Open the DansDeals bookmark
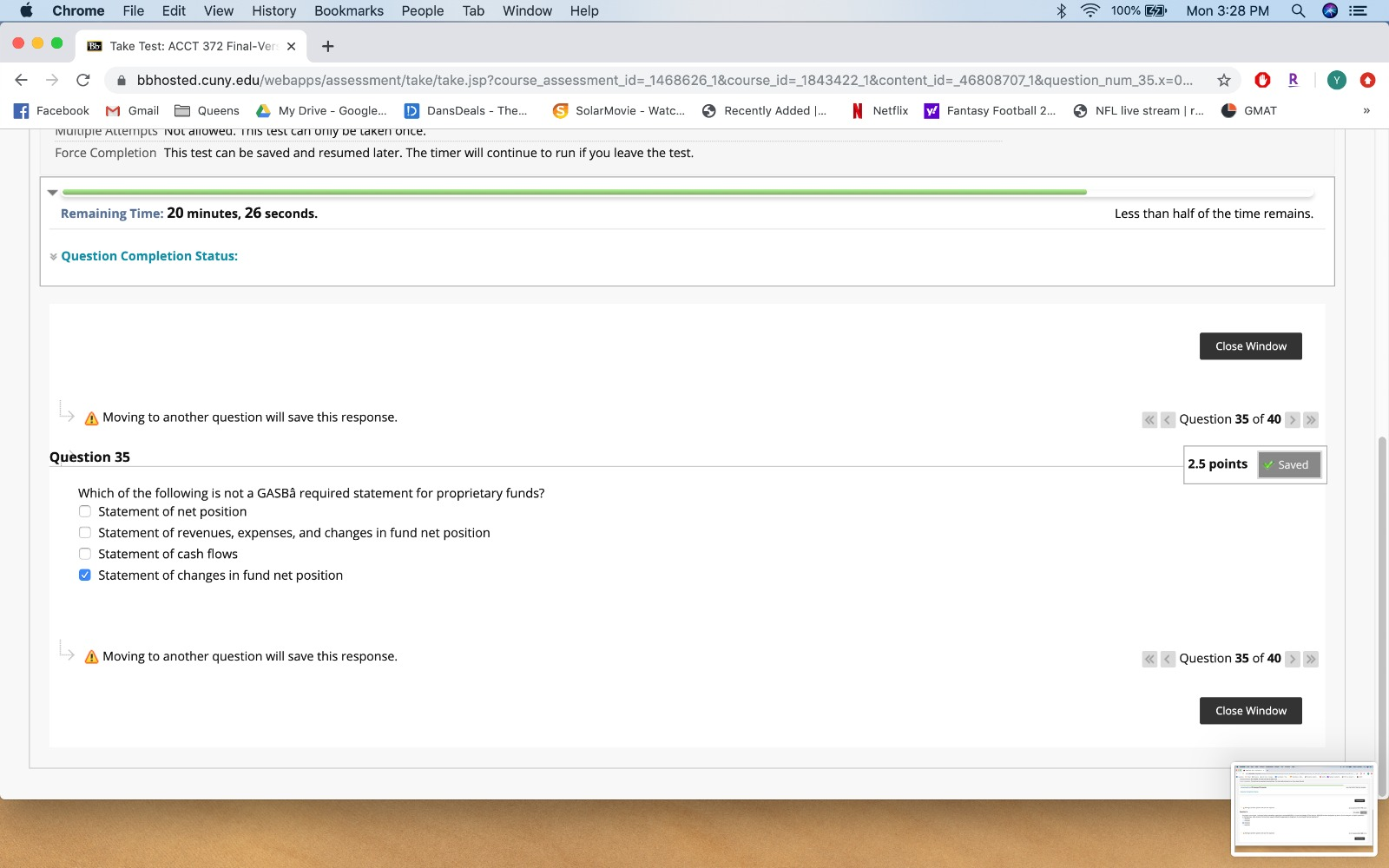Screen dimensions: 1389x868 click(468, 110)
